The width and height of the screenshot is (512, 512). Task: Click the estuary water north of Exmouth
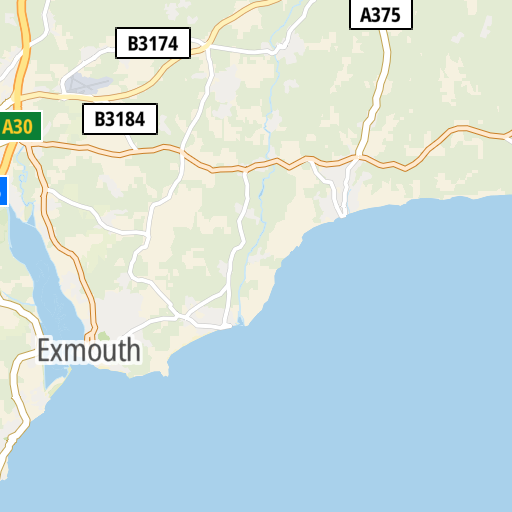[50, 283]
